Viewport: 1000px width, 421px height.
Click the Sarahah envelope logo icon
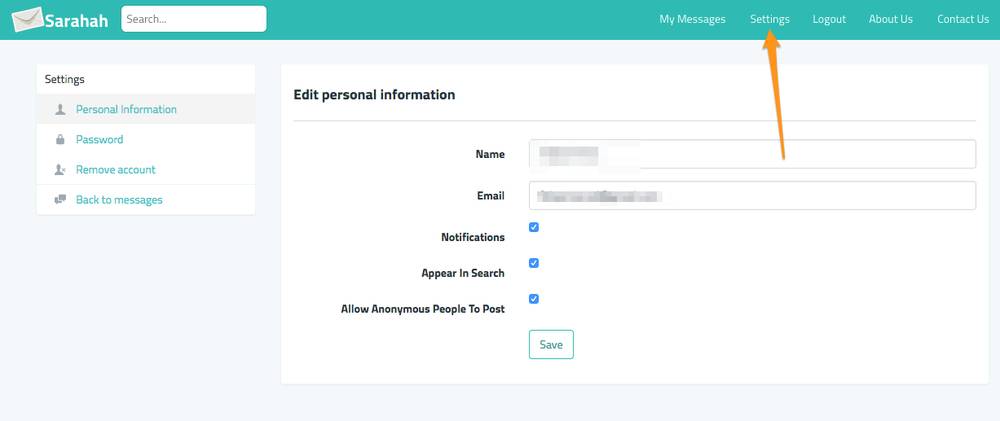pos(27,19)
